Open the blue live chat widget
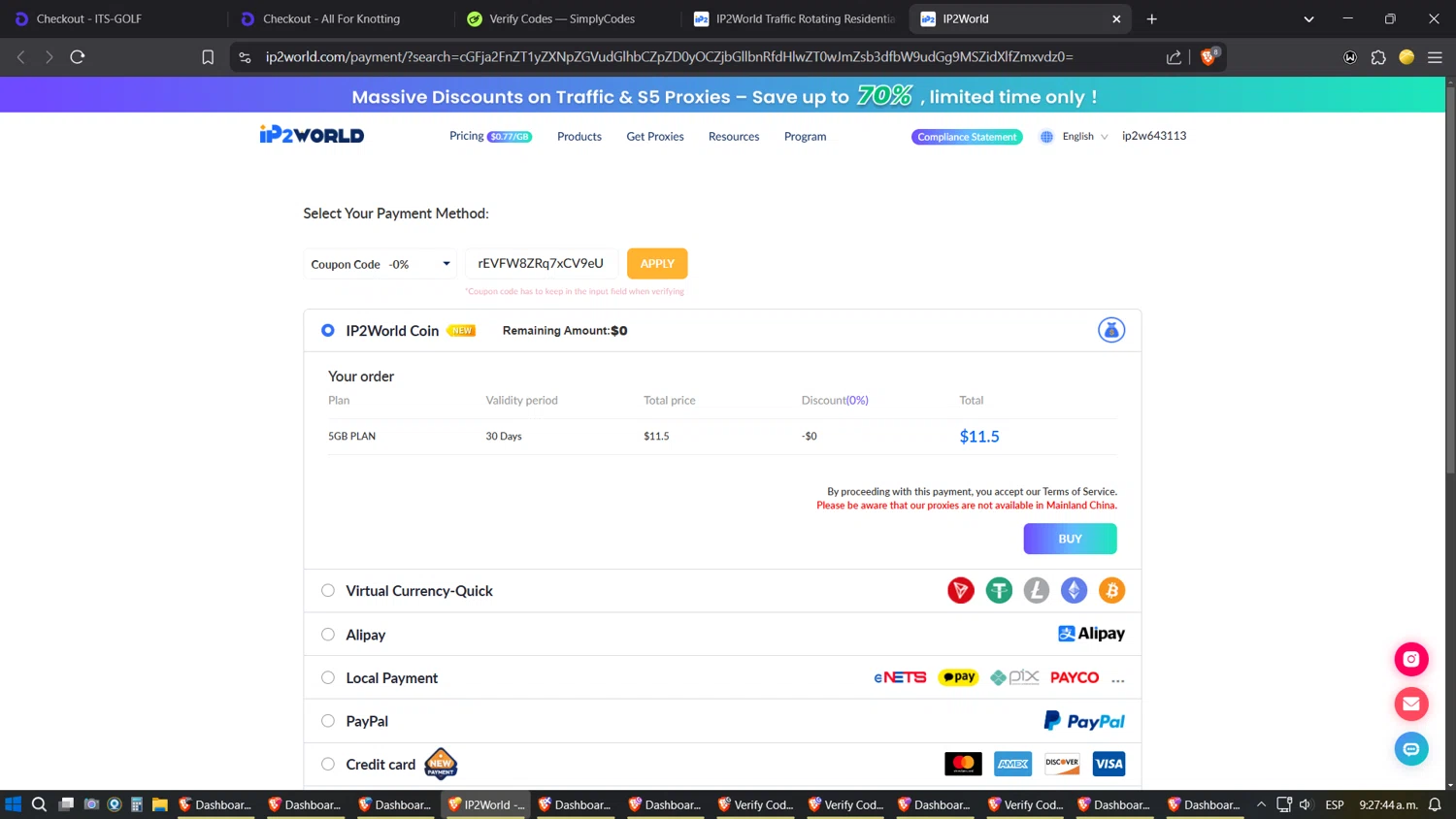 point(1411,748)
